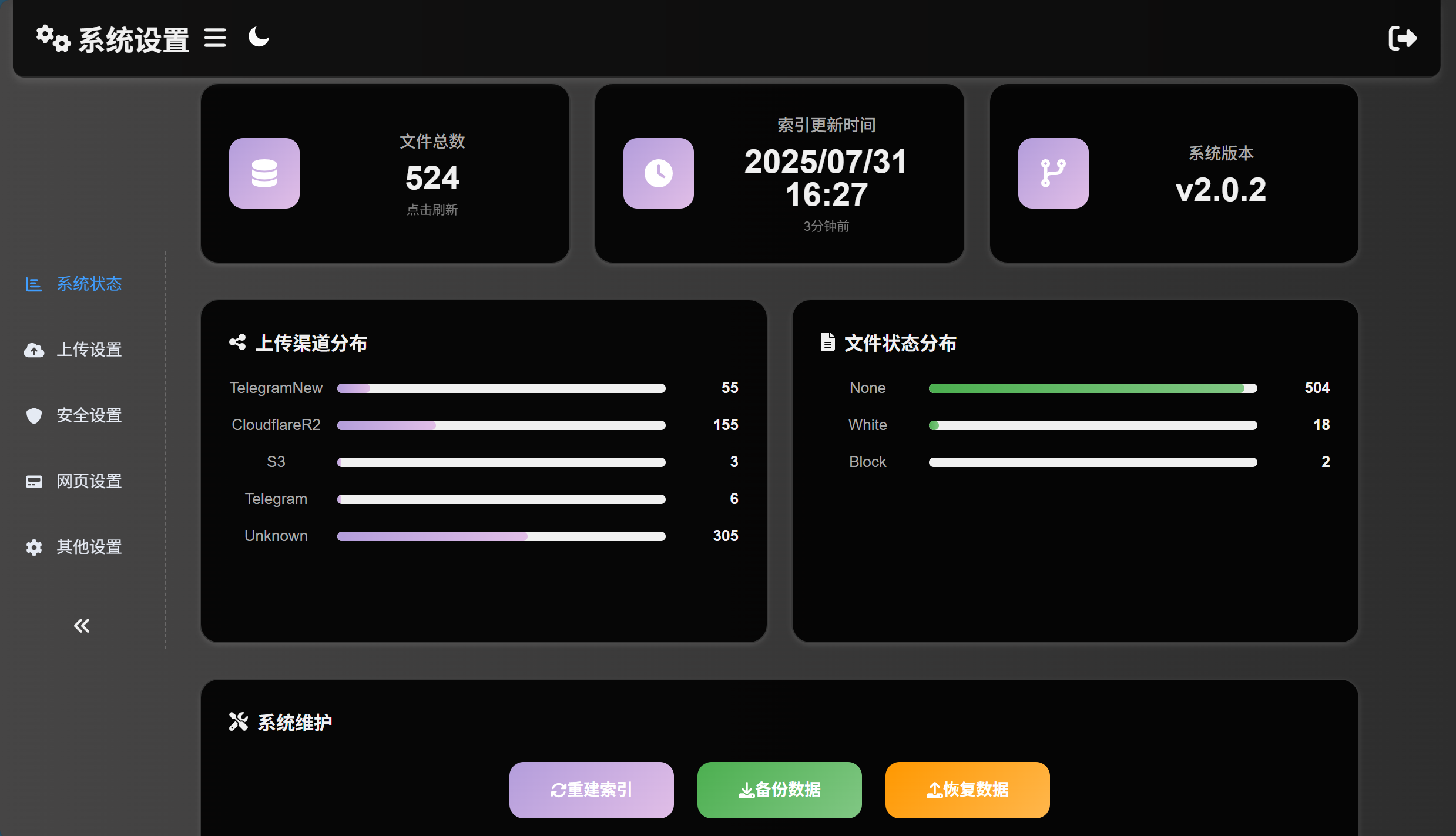Toggle dark mode with the moon icon
The width and height of the screenshot is (1456, 836).
click(258, 37)
